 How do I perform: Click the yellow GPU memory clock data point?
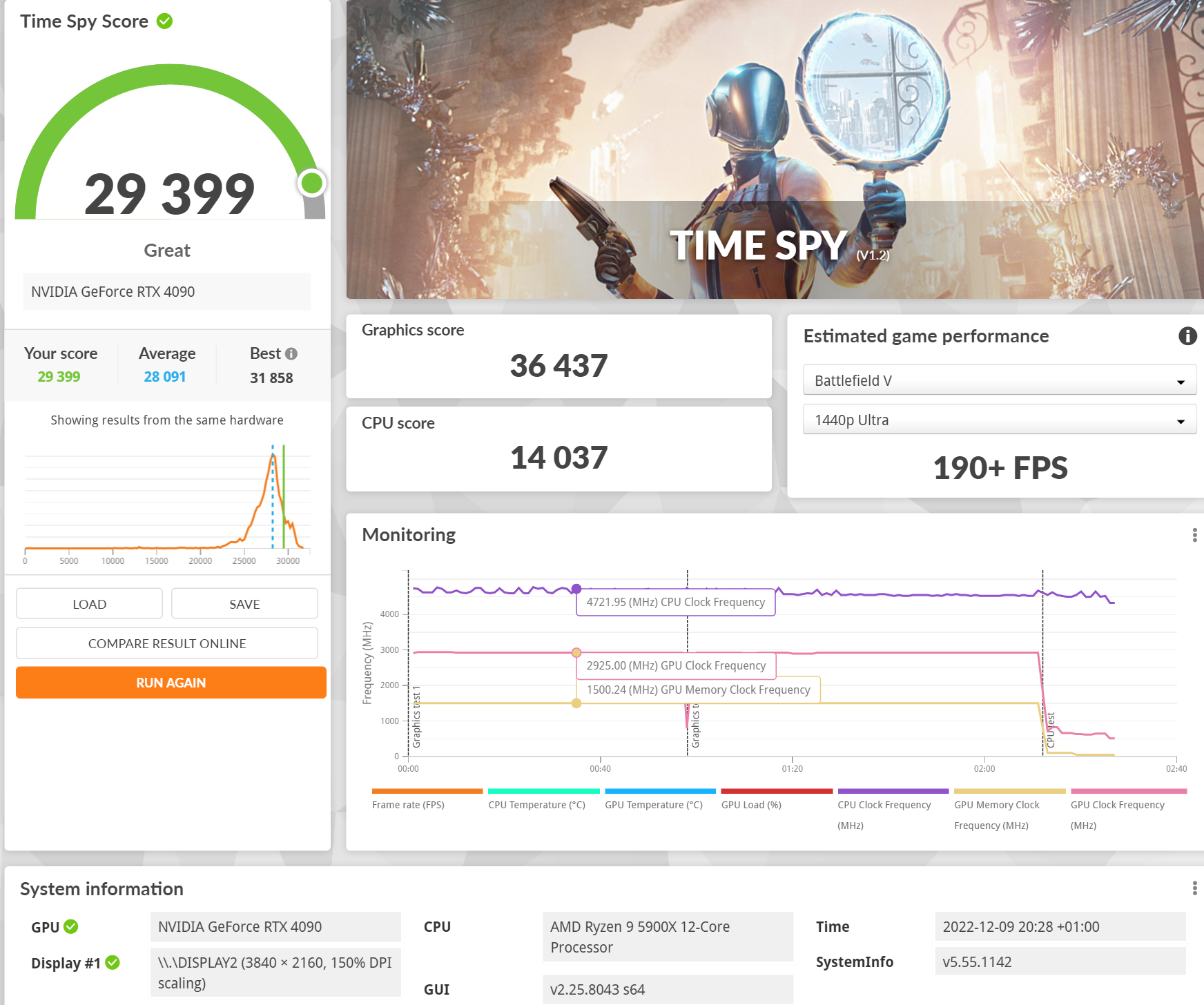click(576, 703)
